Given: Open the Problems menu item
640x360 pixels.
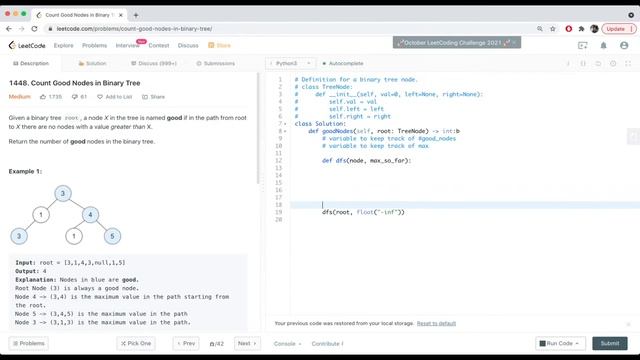Looking at the screenshot, I should click(x=94, y=45).
